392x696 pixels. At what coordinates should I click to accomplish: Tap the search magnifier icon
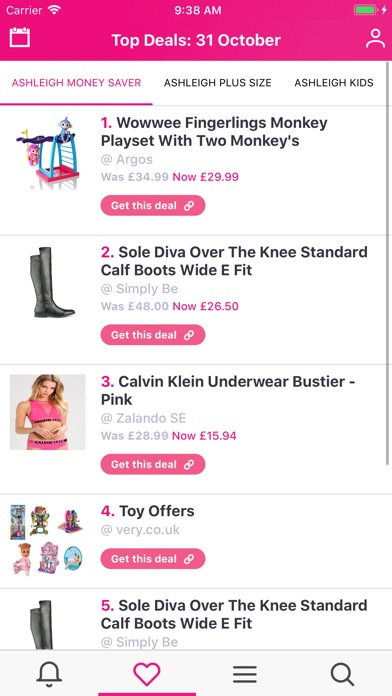pyautogui.click(x=342, y=674)
